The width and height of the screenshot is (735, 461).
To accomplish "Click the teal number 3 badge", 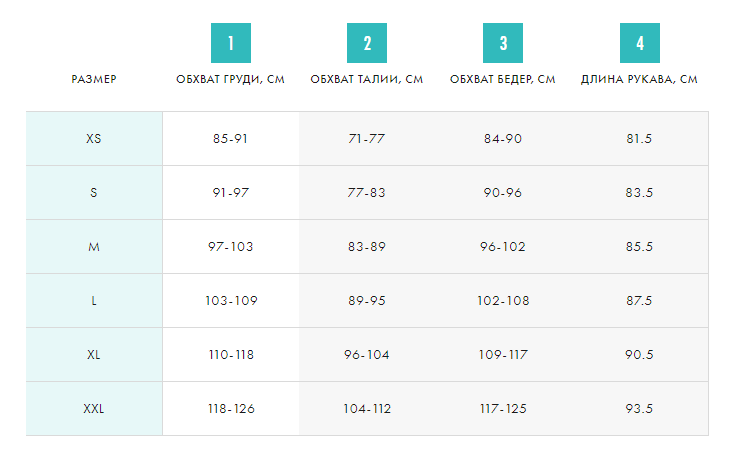I will [503, 44].
